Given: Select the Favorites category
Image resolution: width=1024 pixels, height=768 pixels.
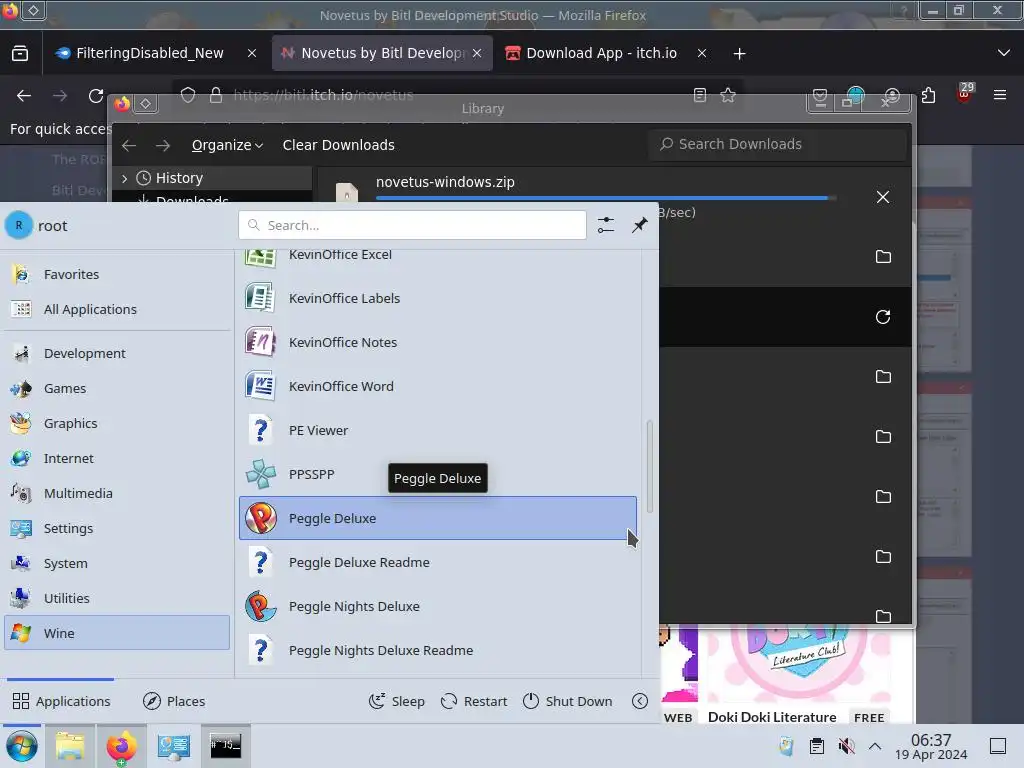Looking at the screenshot, I should tap(117, 274).
